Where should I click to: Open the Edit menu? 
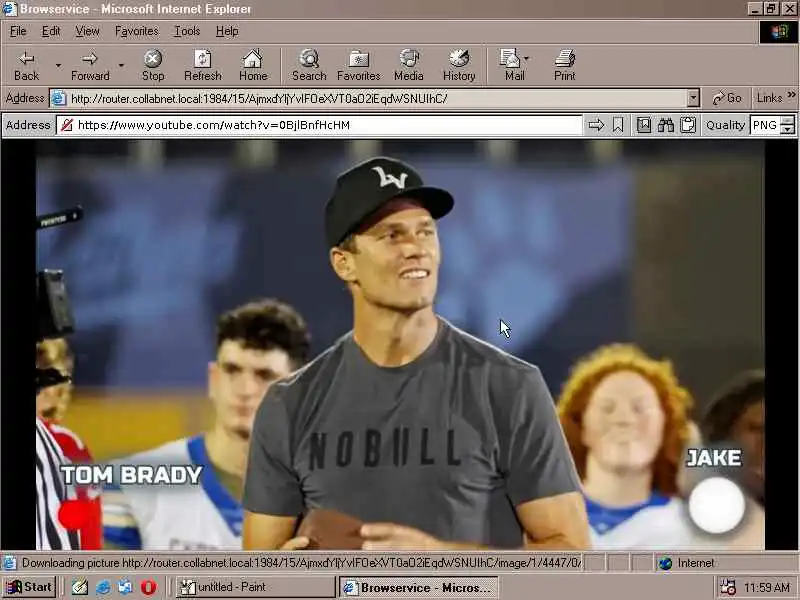51,31
